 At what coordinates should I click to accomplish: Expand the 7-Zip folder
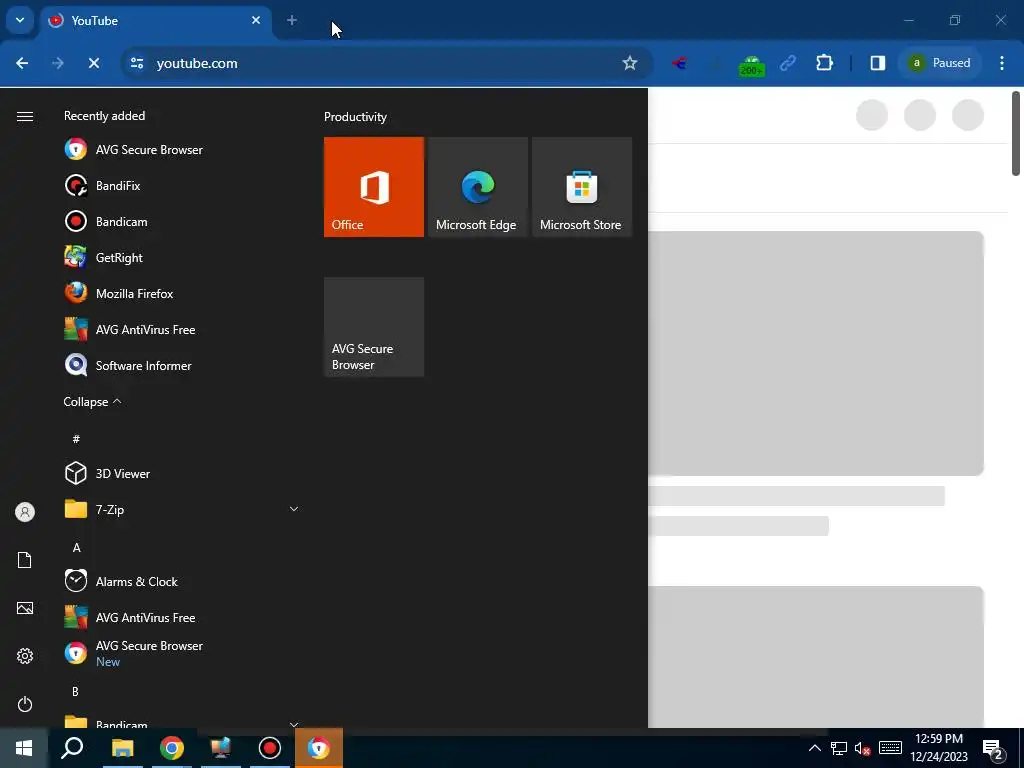[x=182, y=509]
